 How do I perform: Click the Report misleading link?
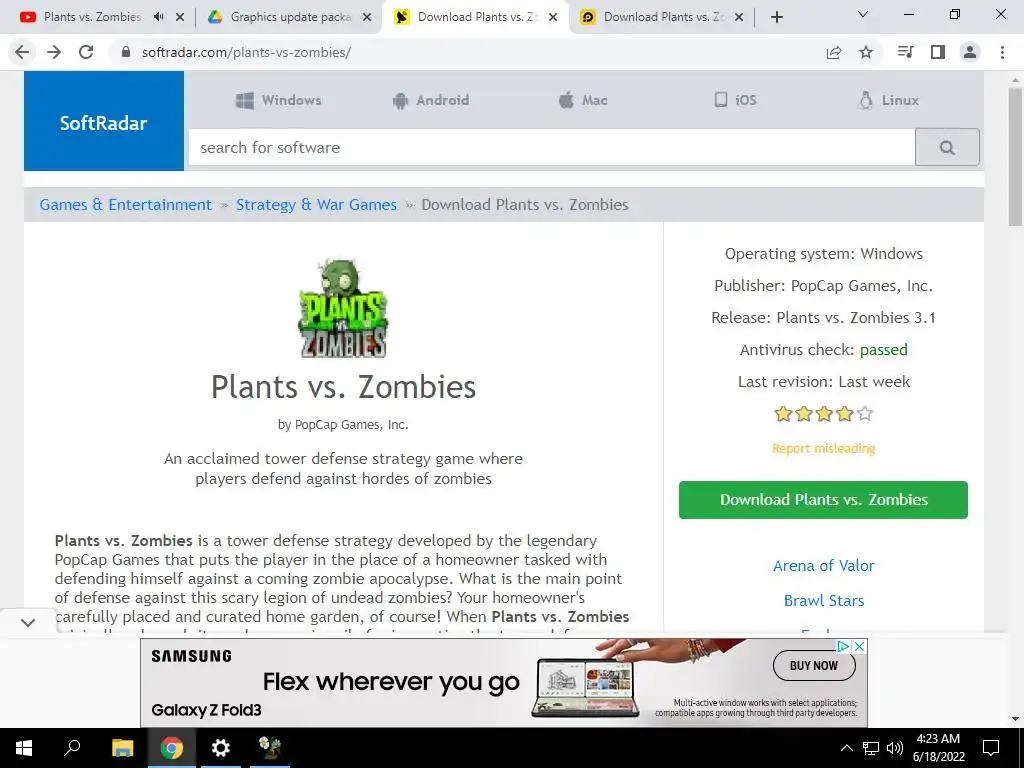point(824,449)
